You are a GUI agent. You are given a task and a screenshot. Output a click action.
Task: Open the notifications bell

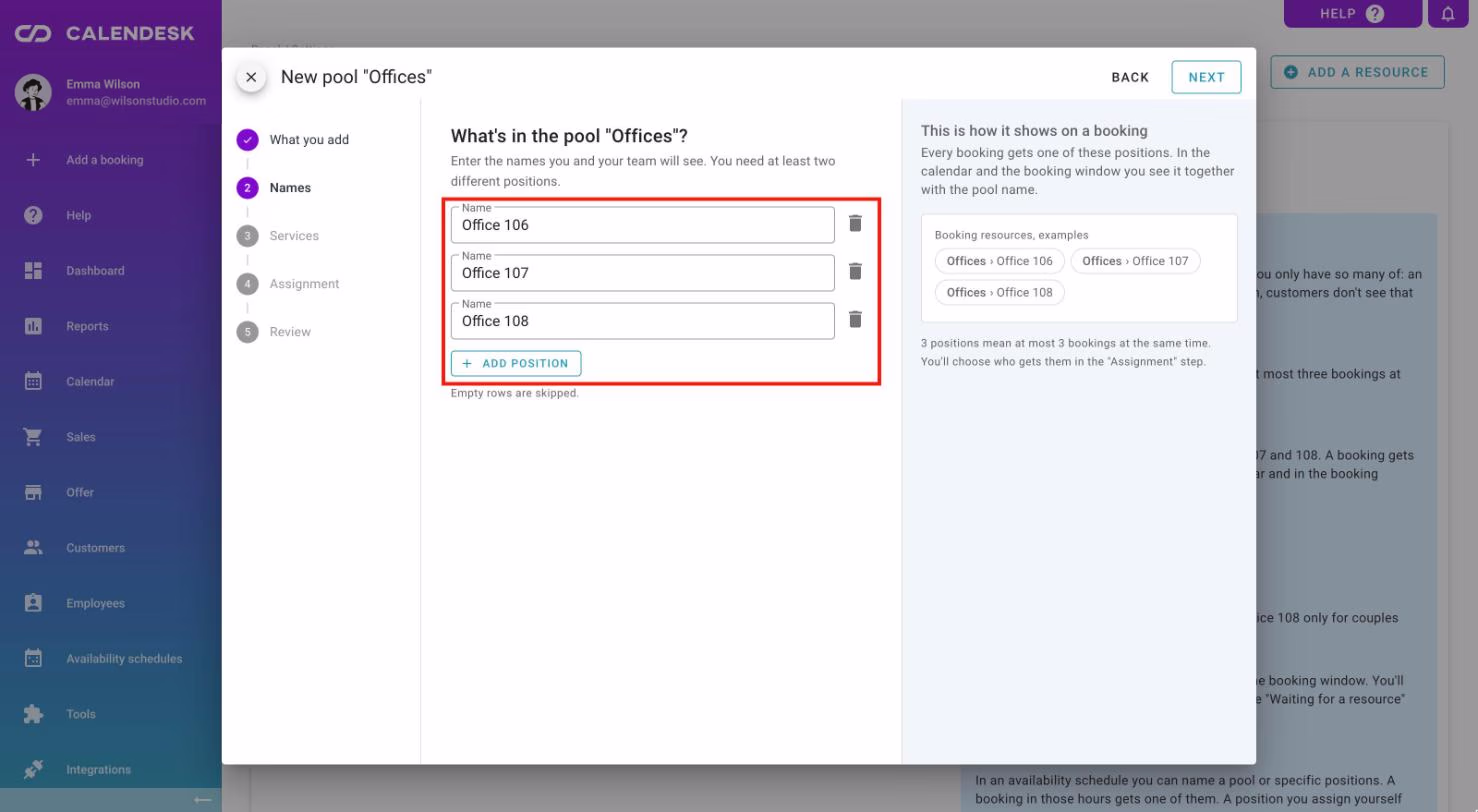[x=1448, y=14]
